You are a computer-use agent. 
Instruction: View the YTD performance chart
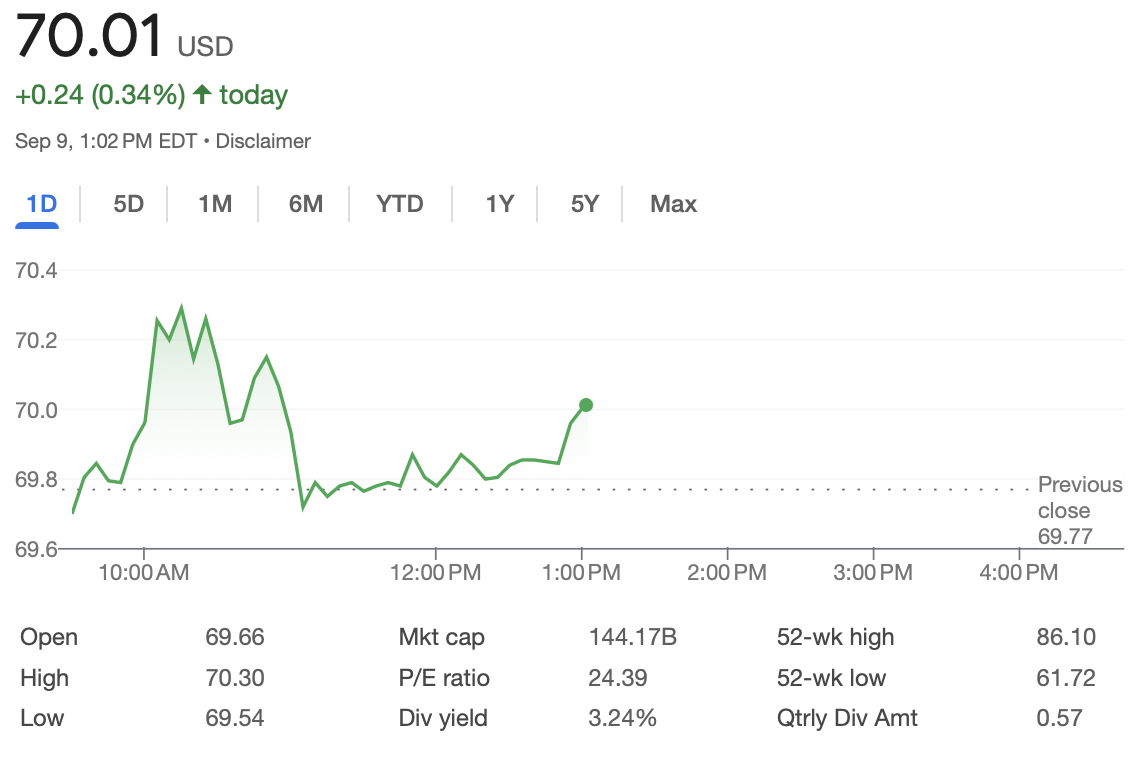[x=400, y=204]
